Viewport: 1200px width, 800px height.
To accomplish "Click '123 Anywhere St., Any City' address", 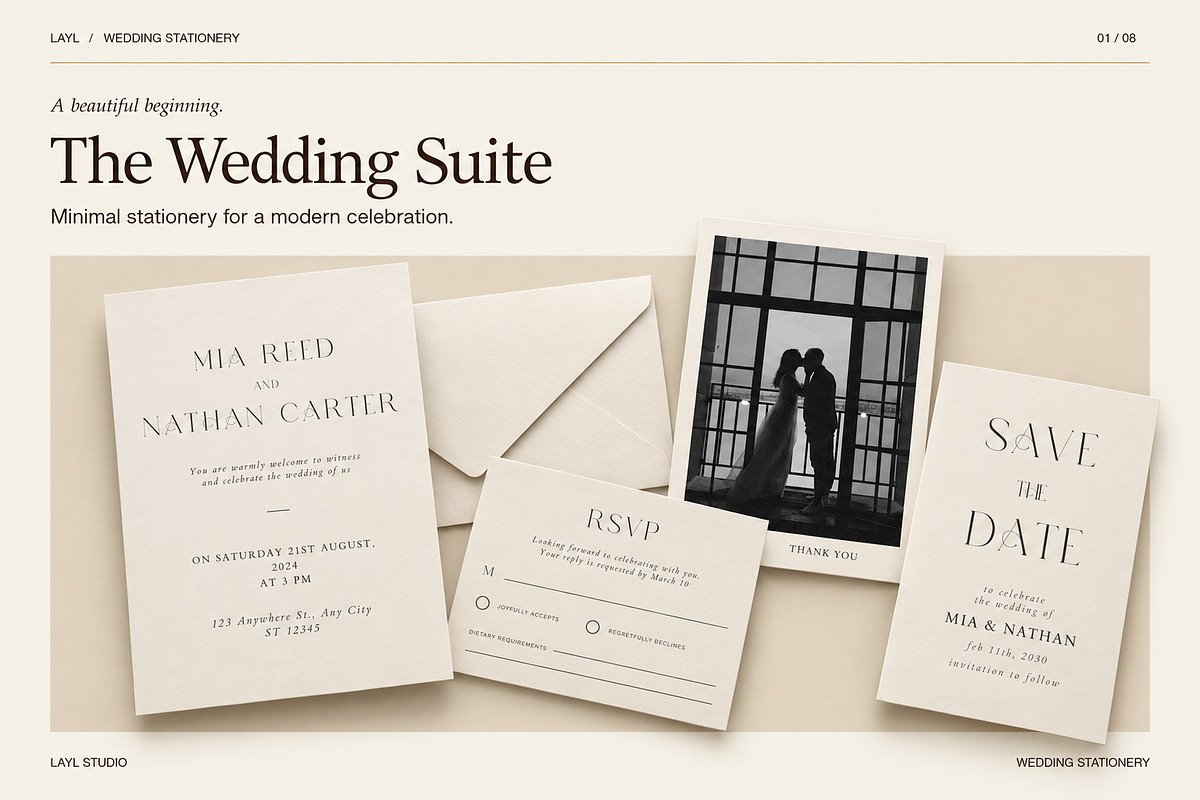I will pos(291,616).
